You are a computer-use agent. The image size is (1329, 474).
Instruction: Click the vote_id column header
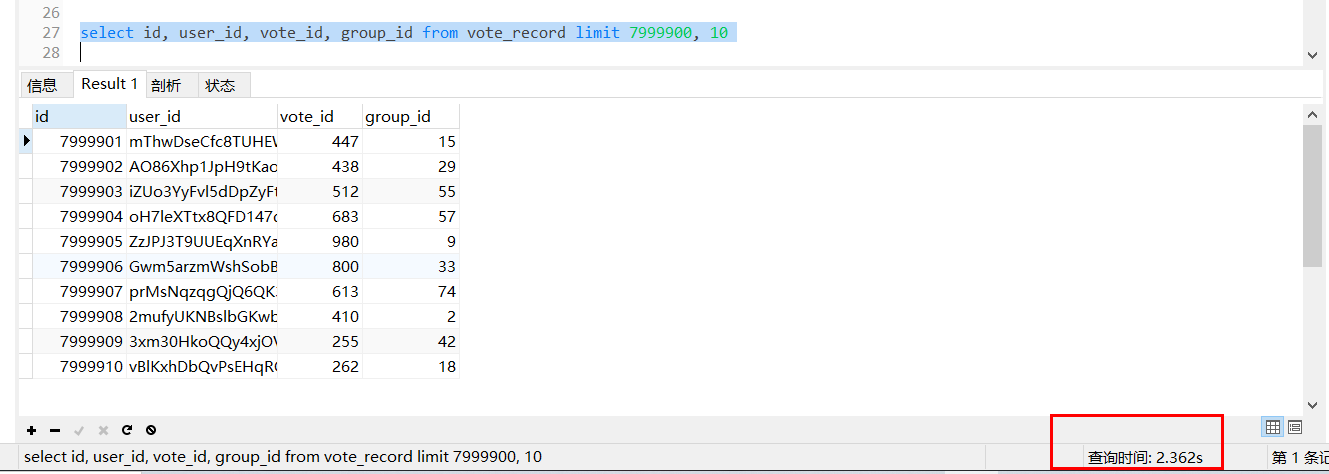point(318,117)
